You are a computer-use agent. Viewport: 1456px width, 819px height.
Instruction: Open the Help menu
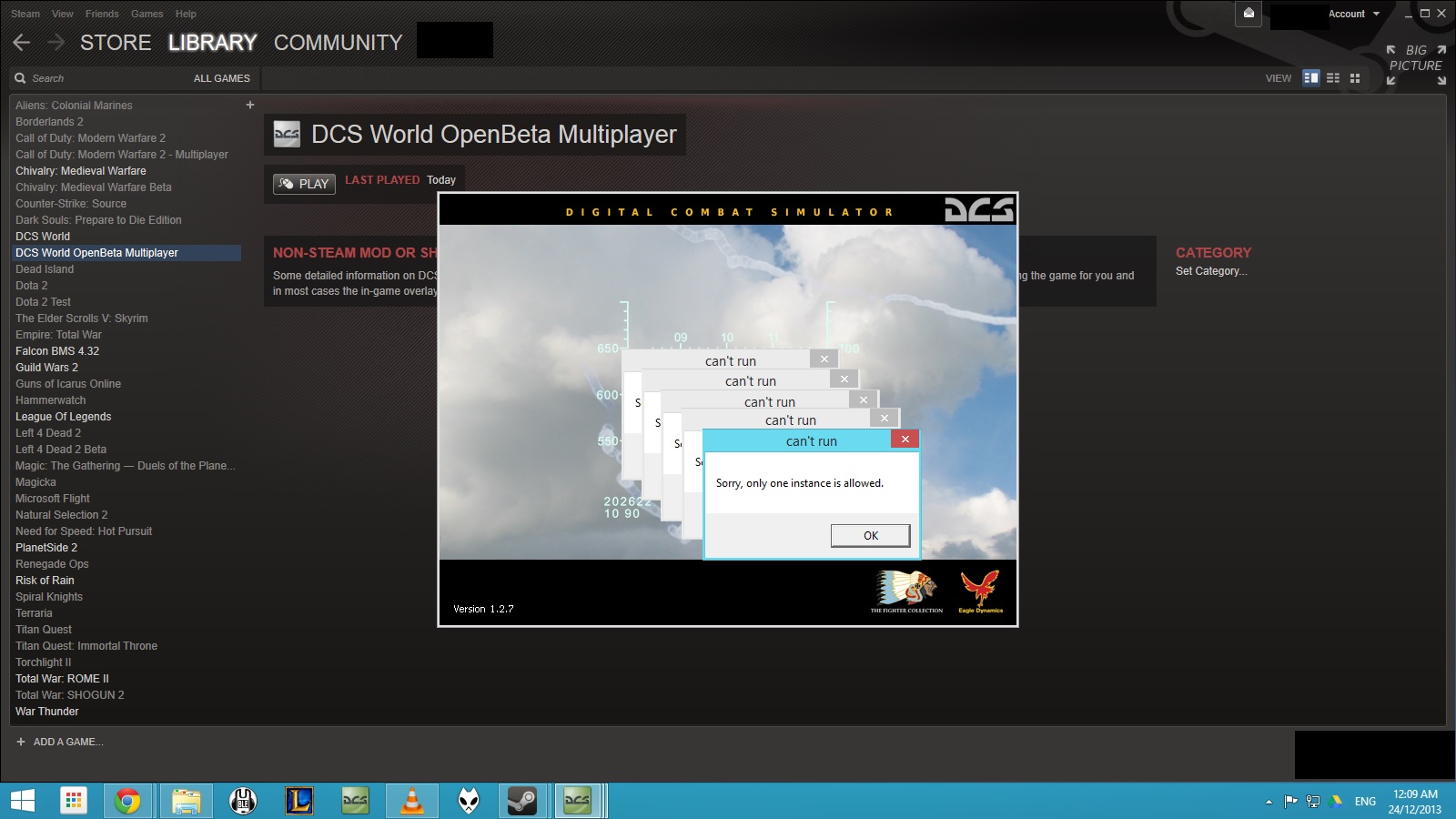point(186,14)
